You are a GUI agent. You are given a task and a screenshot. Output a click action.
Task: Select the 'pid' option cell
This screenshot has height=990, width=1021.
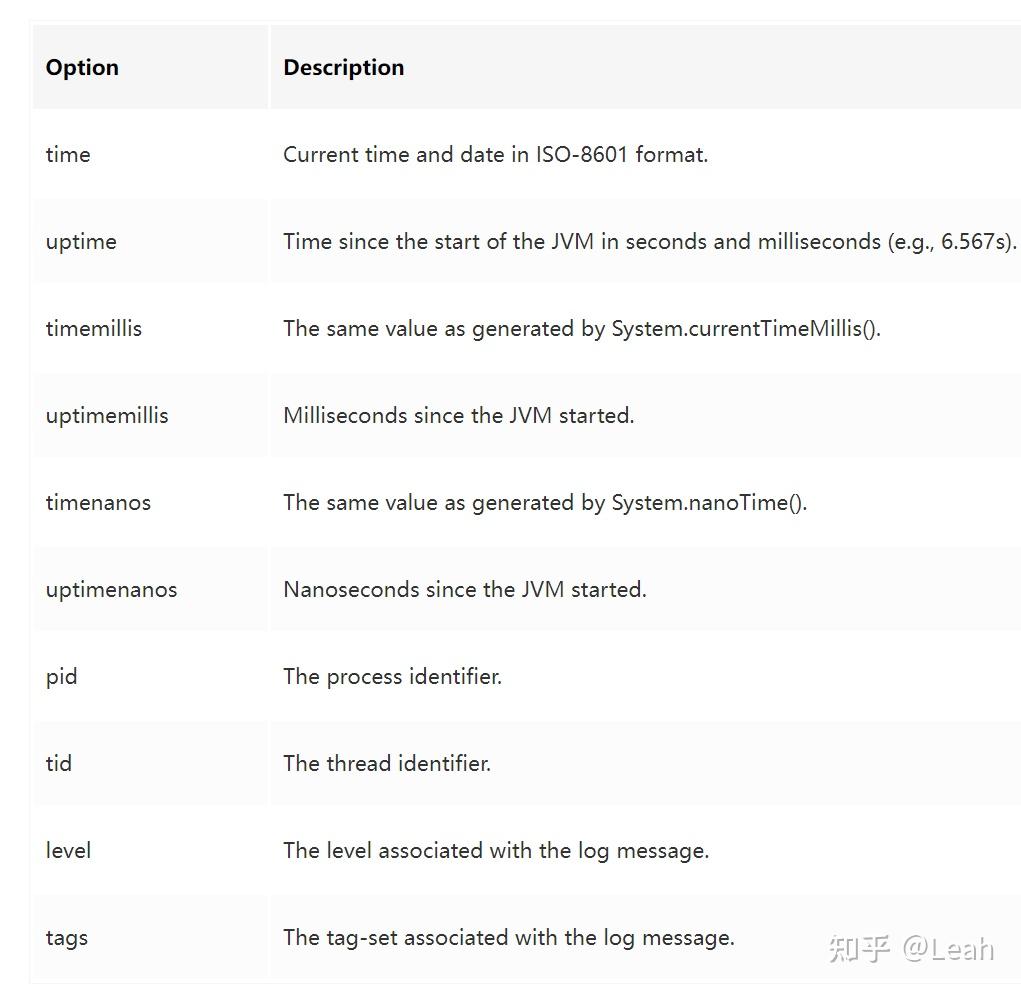point(61,676)
